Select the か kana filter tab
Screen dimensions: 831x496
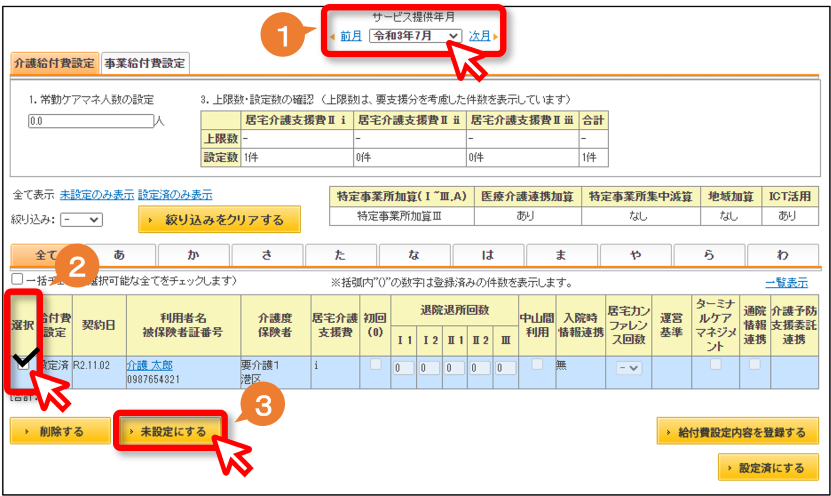pos(193,255)
